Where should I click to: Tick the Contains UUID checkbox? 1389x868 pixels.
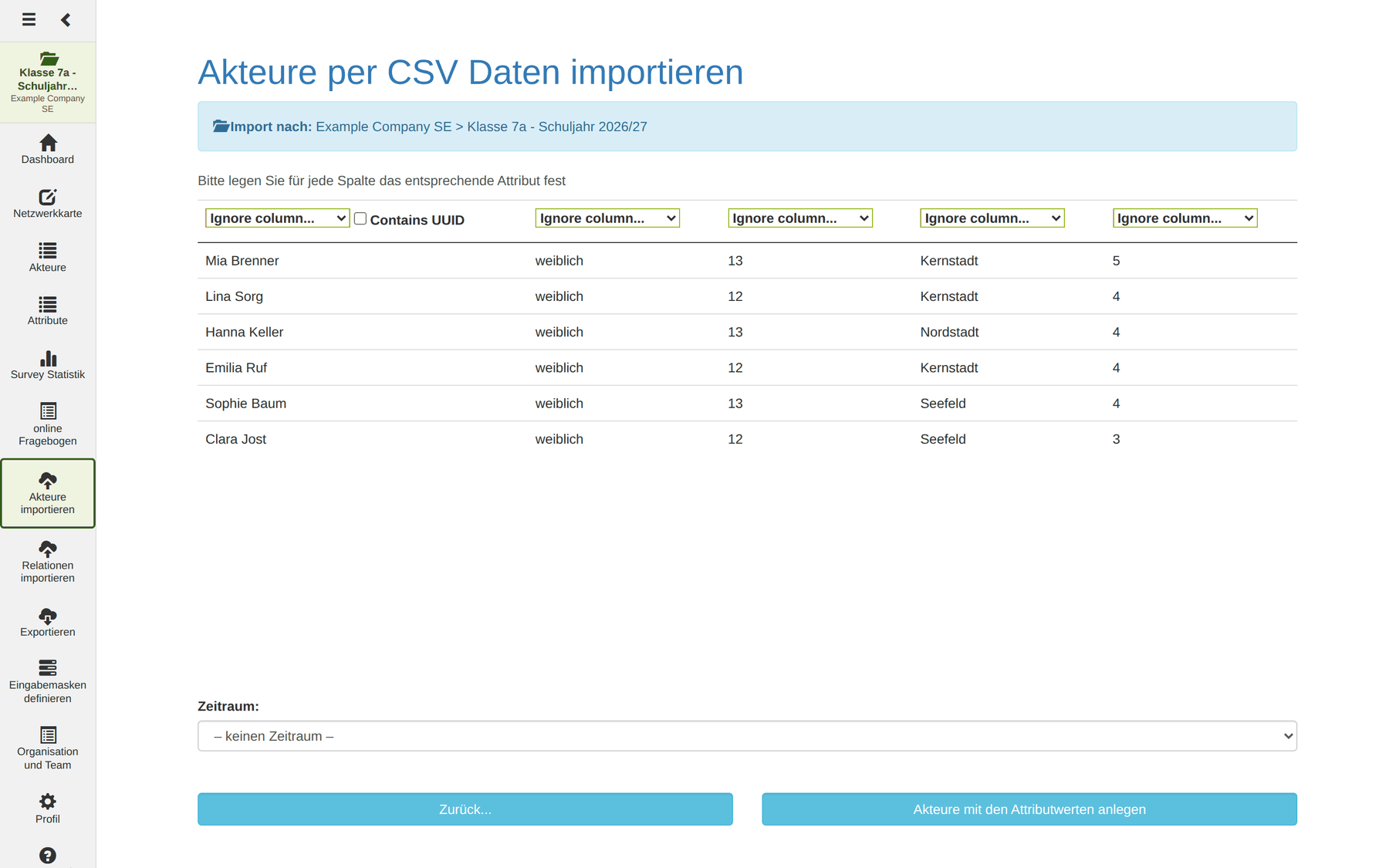coord(360,218)
